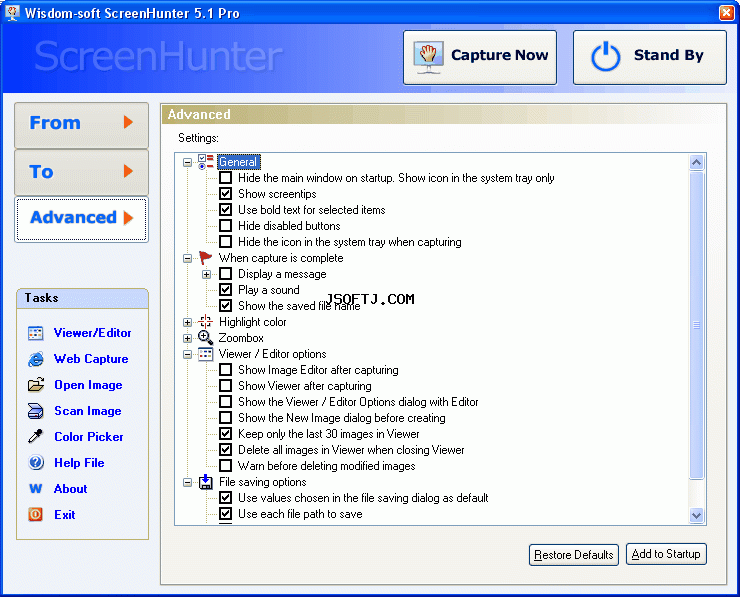This screenshot has height=597, width=740.
Task: Click the Color Picker link
Action: (x=89, y=437)
